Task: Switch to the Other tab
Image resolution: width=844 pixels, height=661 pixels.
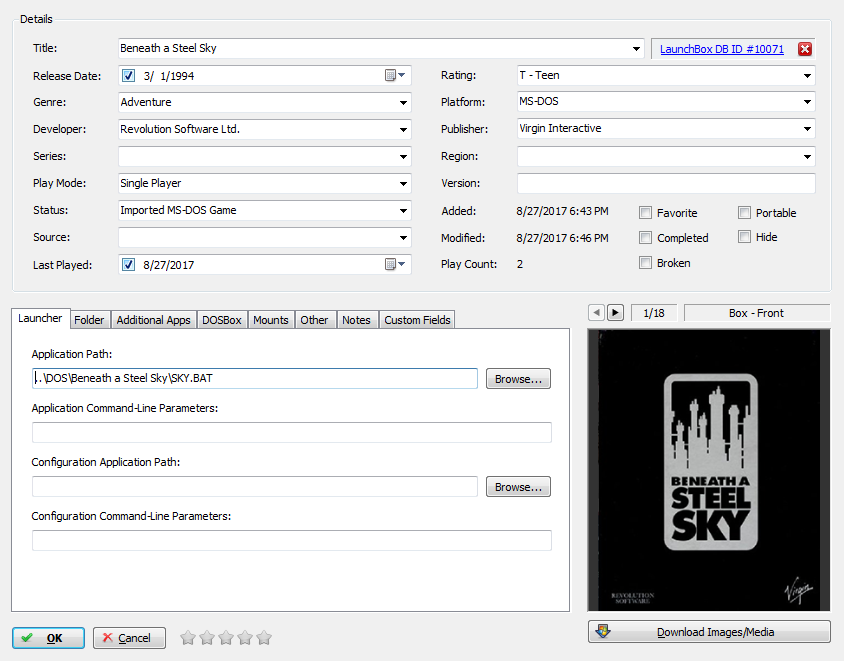Action: point(314,320)
